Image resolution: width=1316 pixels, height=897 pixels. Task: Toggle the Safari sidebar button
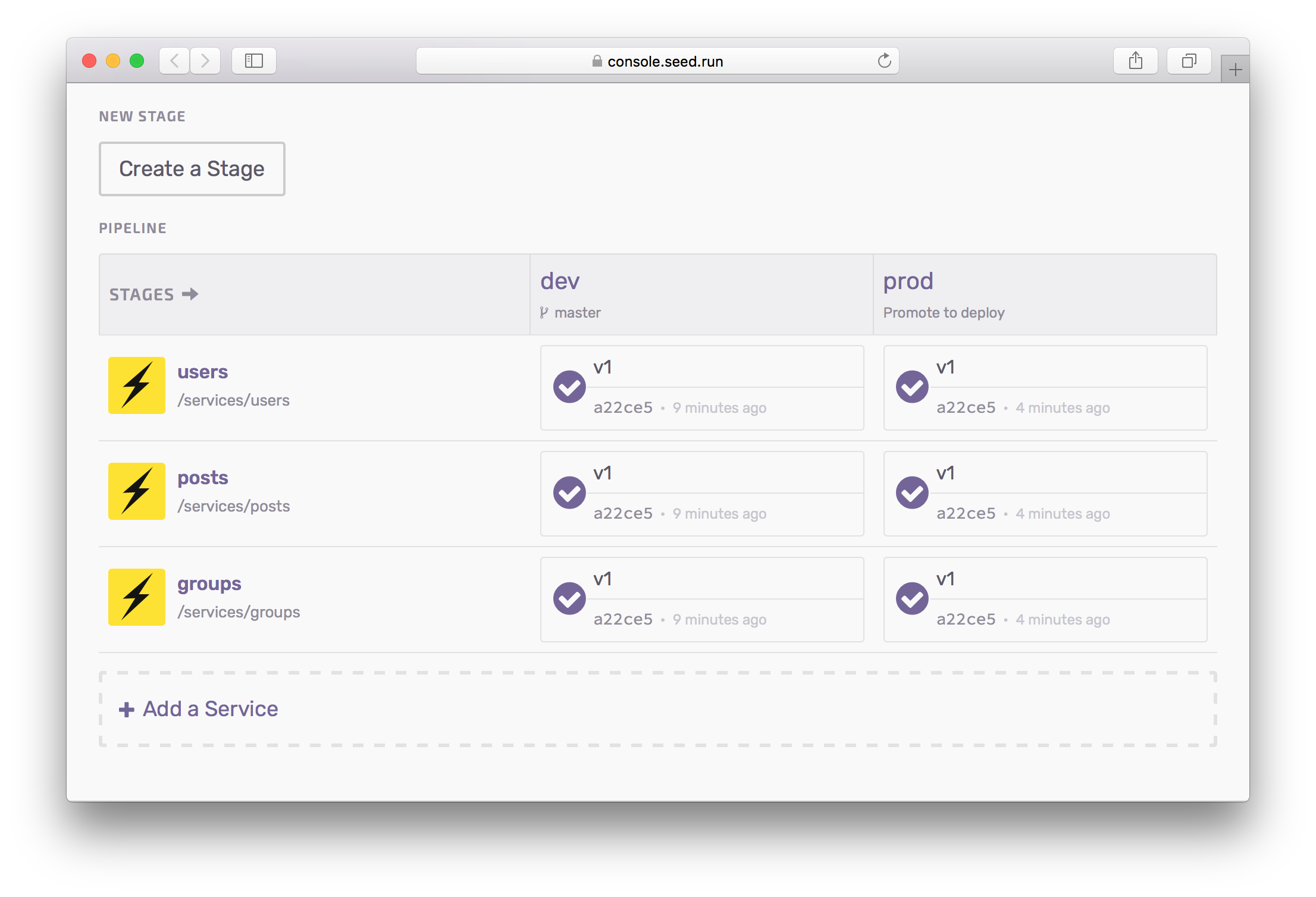pyautogui.click(x=254, y=61)
